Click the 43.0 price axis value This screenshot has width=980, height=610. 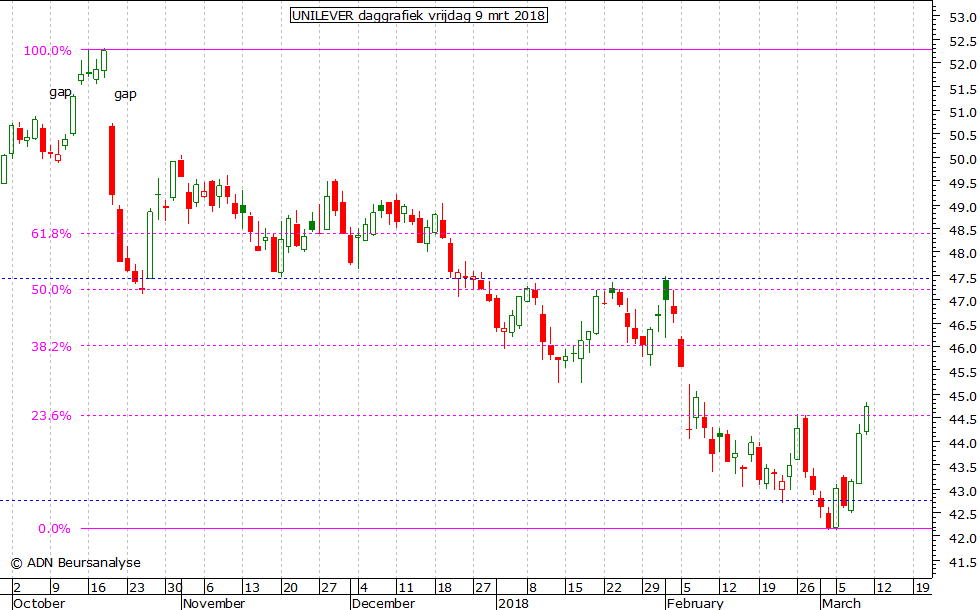point(962,491)
